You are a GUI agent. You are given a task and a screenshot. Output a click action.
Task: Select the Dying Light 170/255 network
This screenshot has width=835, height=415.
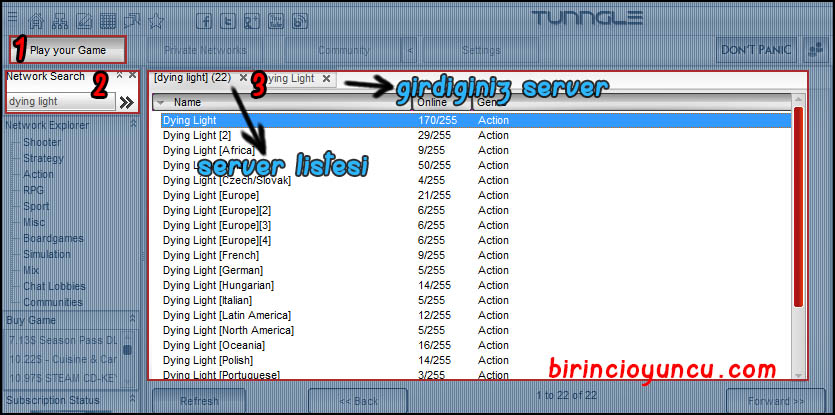tap(476, 120)
